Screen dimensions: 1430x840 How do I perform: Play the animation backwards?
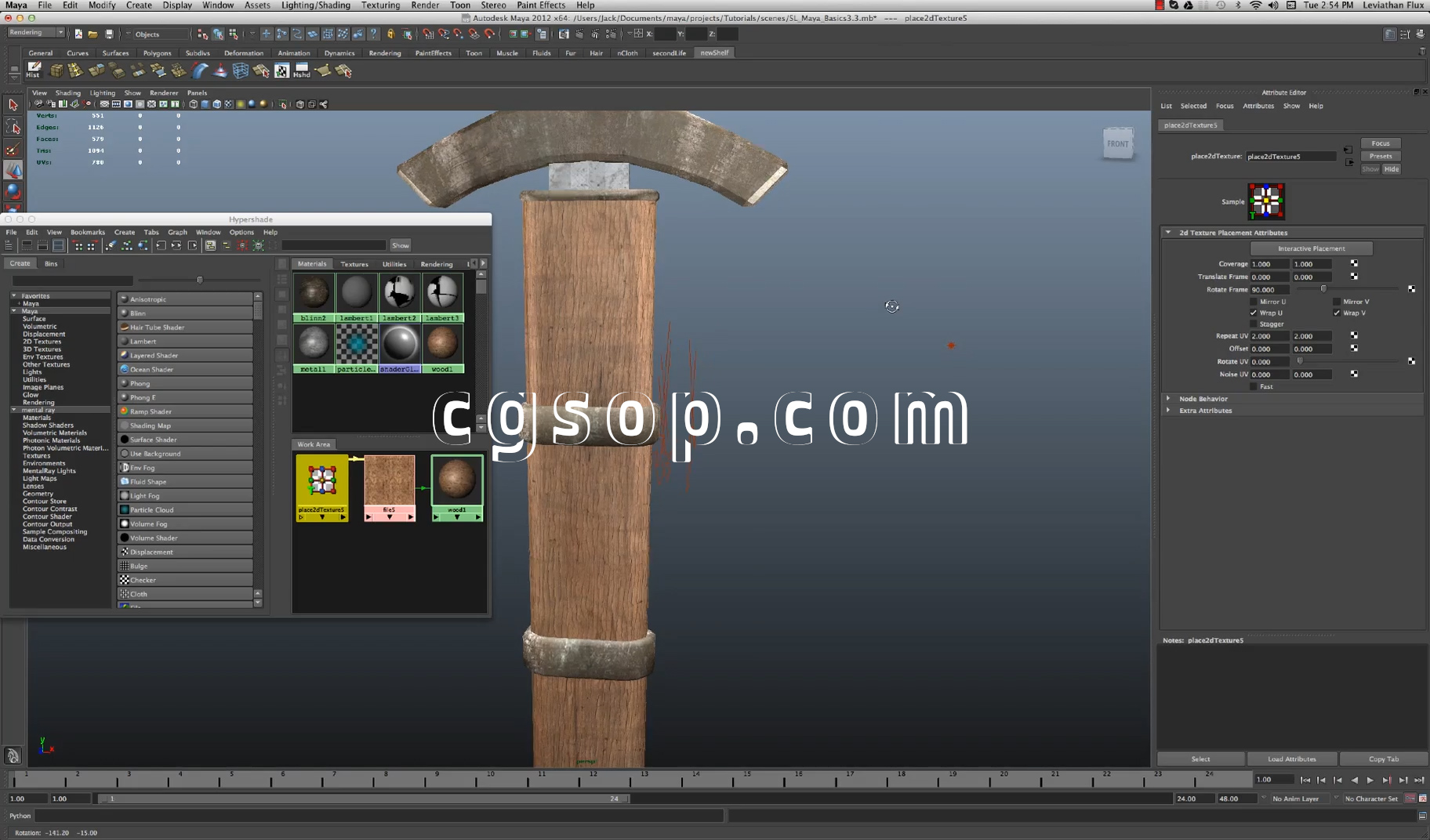1354,780
